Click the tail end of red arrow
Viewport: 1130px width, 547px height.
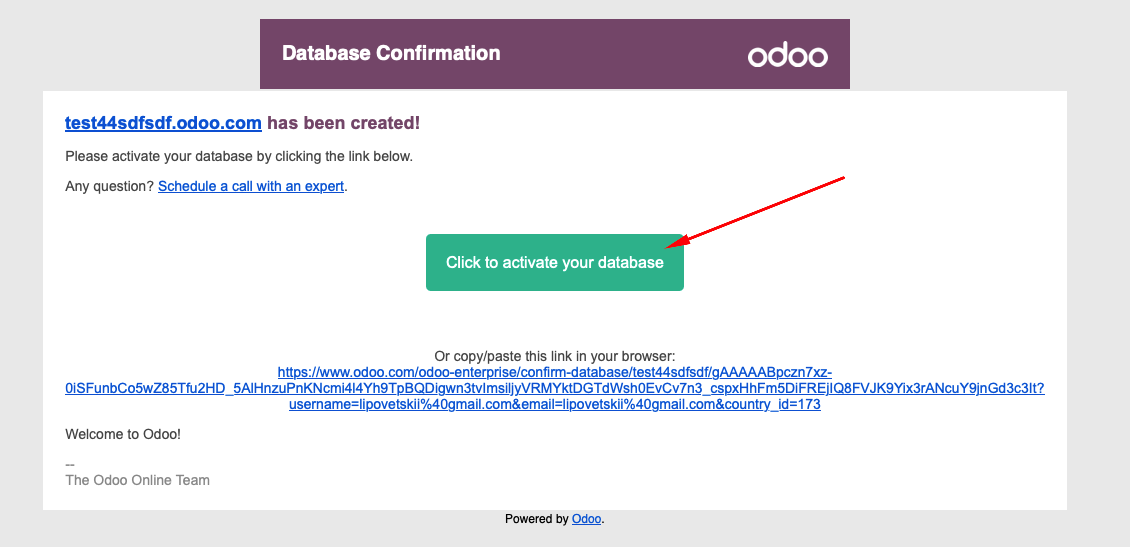coord(845,178)
